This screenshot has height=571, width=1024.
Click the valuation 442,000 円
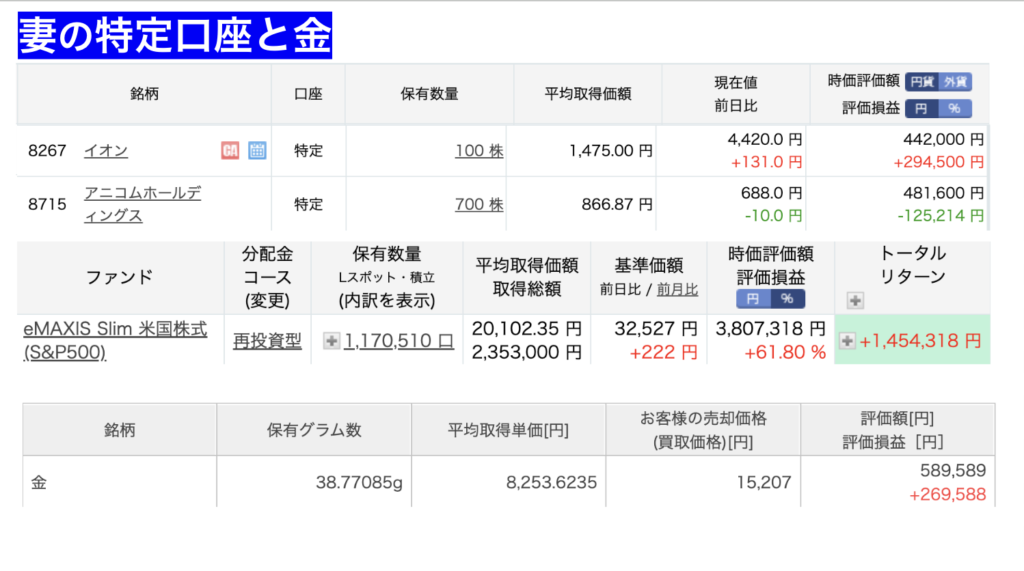(x=944, y=140)
